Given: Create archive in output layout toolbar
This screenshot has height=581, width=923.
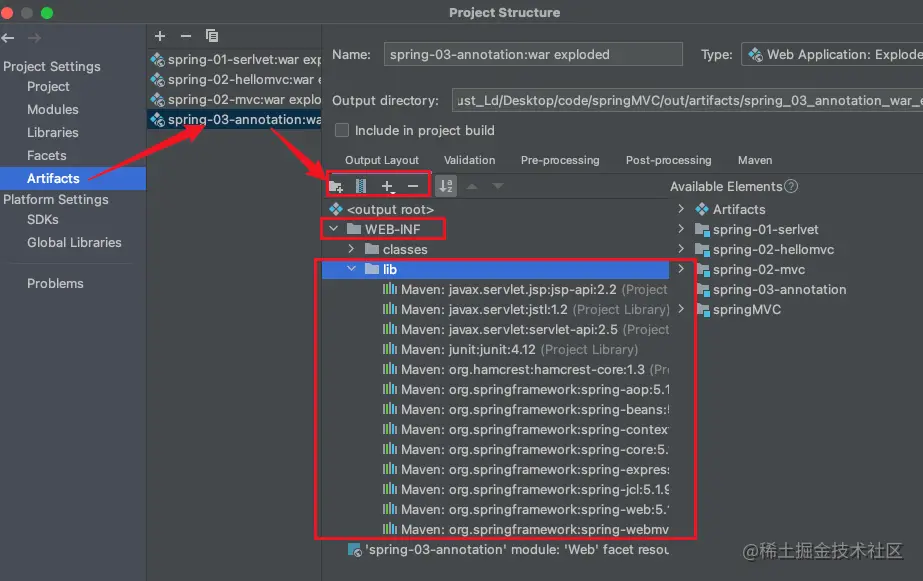Looking at the screenshot, I should (x=361, y=187).
